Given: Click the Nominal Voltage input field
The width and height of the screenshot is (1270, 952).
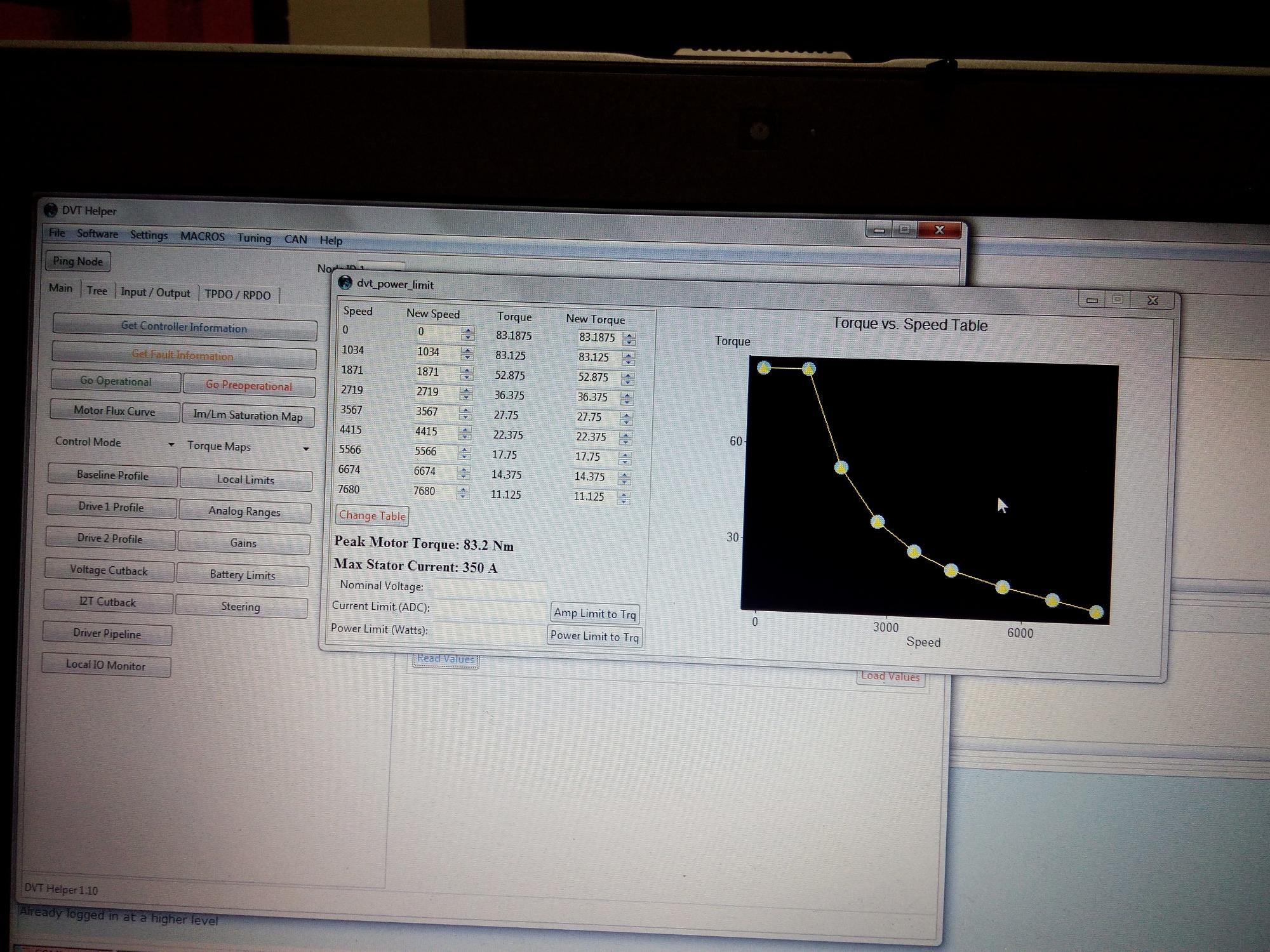Looking at the screenshot, I should tap(489, 588).
